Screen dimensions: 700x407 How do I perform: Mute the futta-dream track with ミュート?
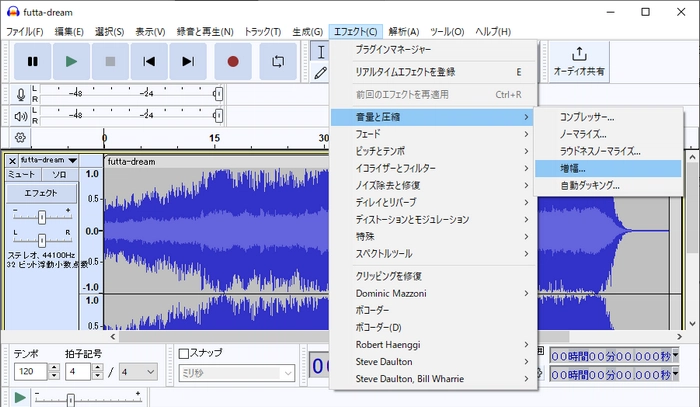tap(22, 175)
